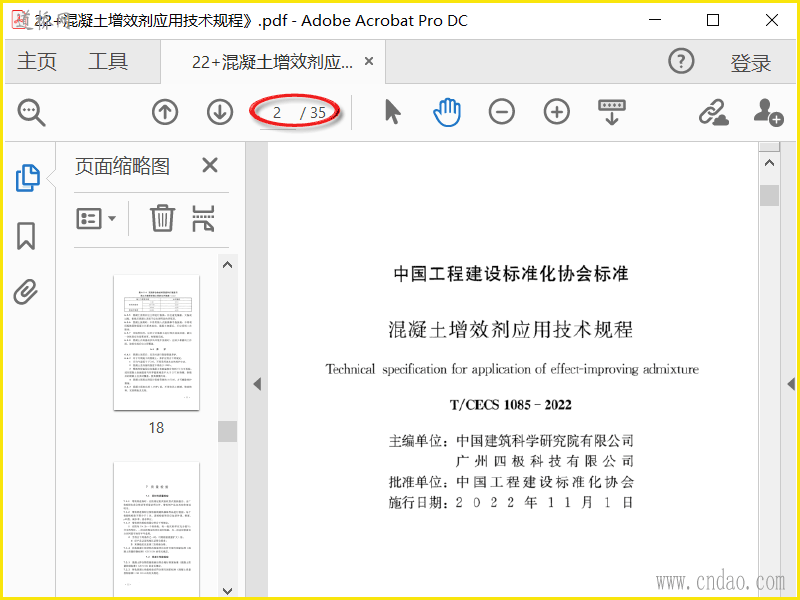Switch to the 工具 tab
800x600 pixels.
click(x=108, y=61)
